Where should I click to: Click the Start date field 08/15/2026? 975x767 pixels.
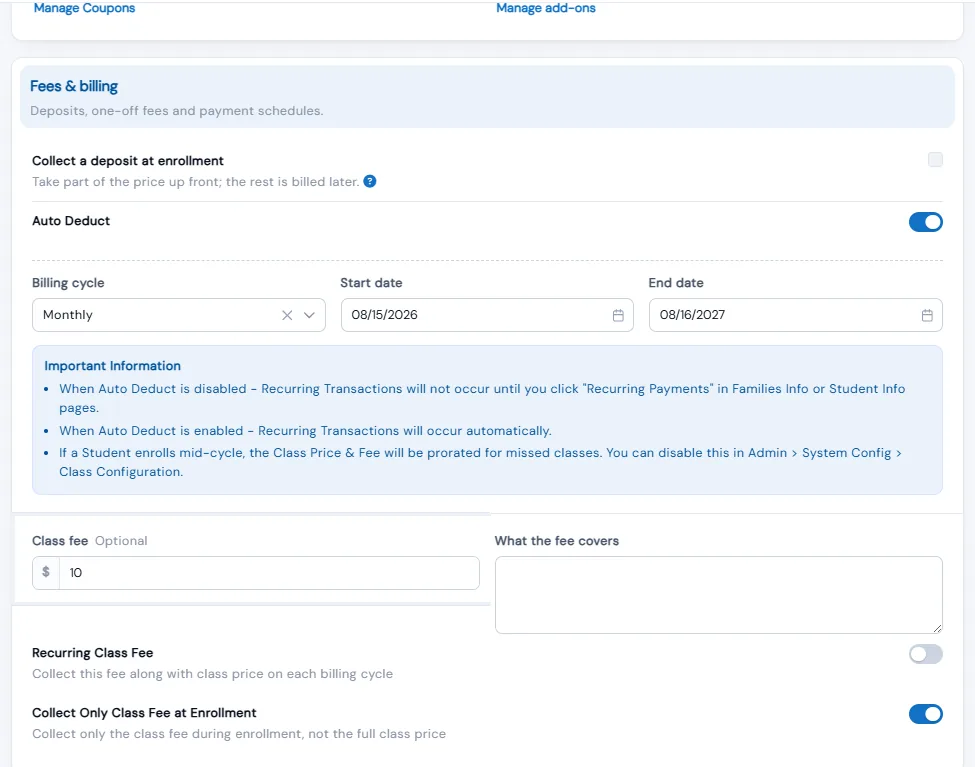click(x=487, y=315)
